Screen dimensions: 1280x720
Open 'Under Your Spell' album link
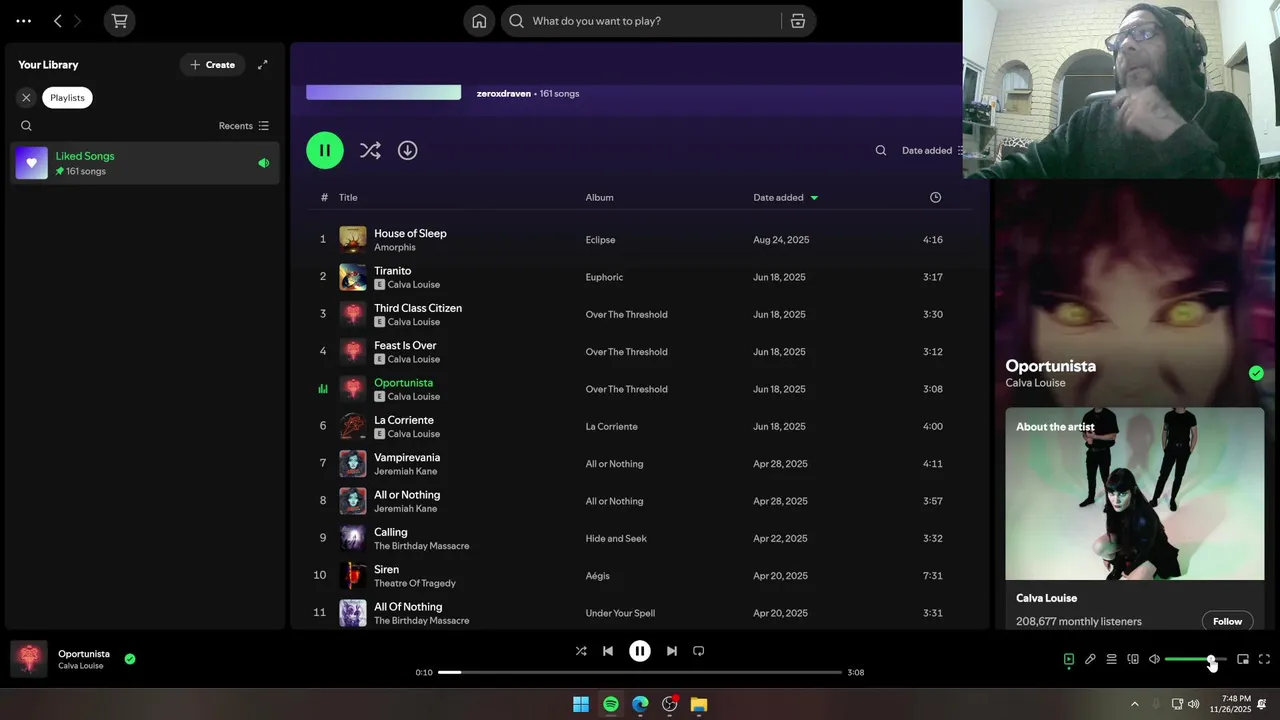click(620, 613)
